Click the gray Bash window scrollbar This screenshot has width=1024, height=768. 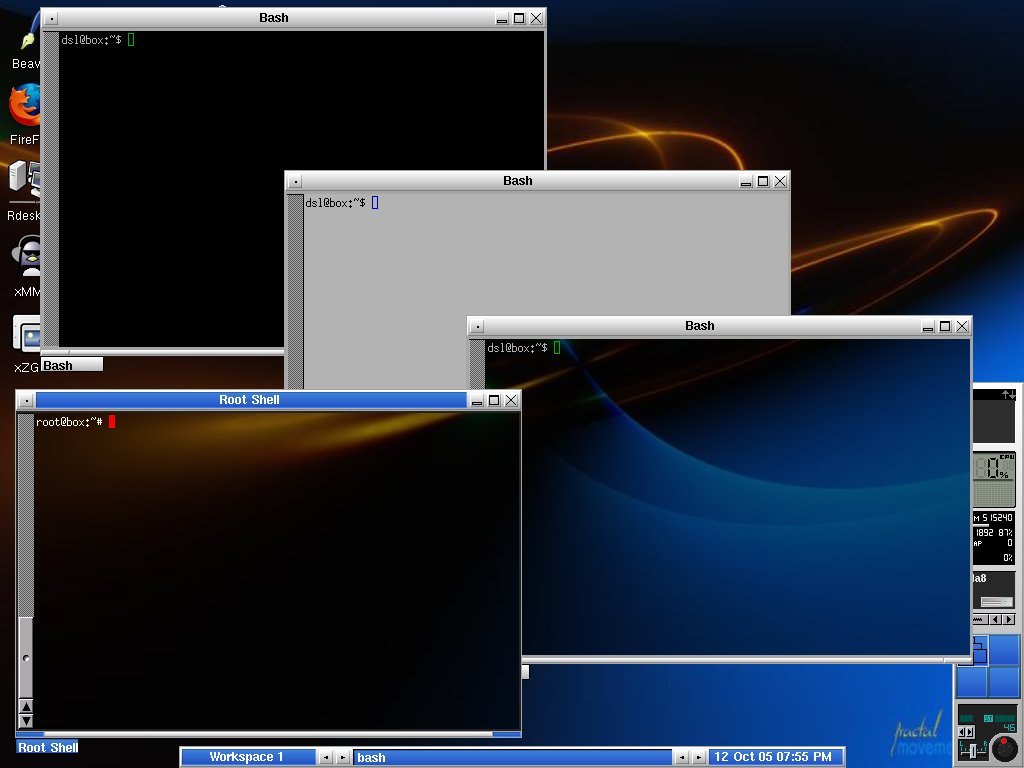[296, 291]
